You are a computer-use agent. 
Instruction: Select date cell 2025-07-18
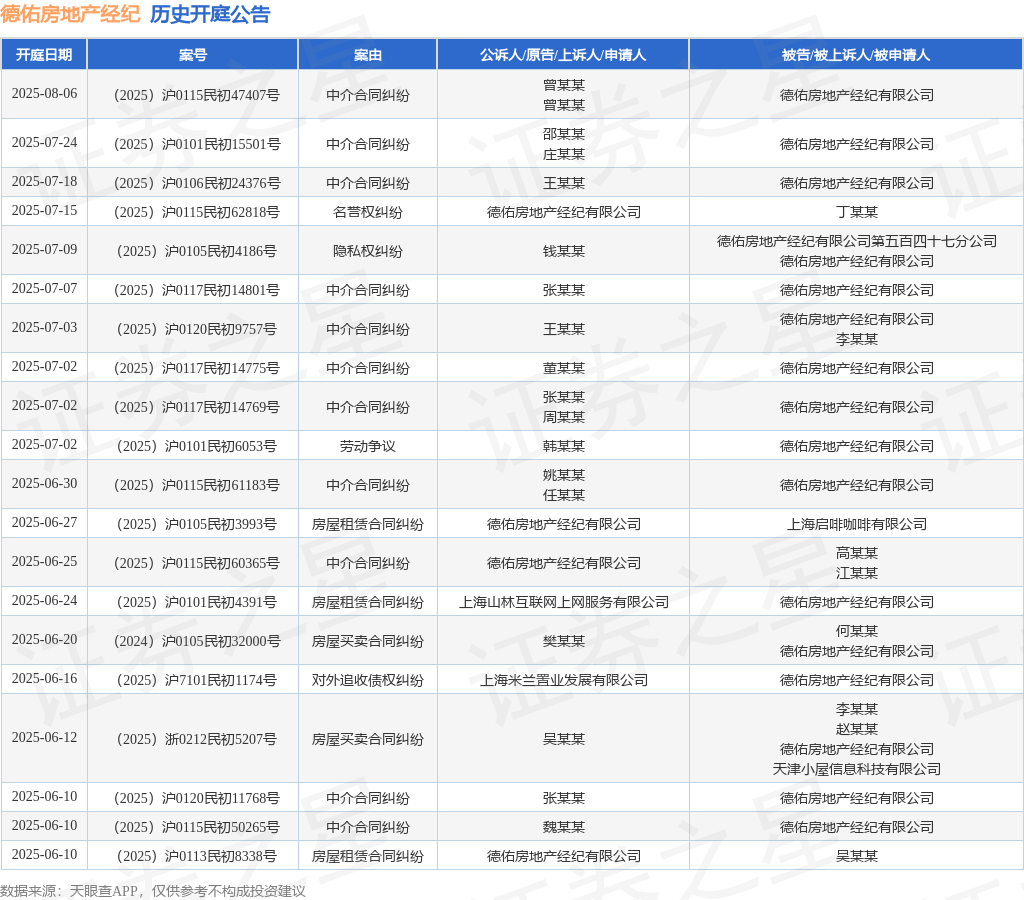(44, 182)
